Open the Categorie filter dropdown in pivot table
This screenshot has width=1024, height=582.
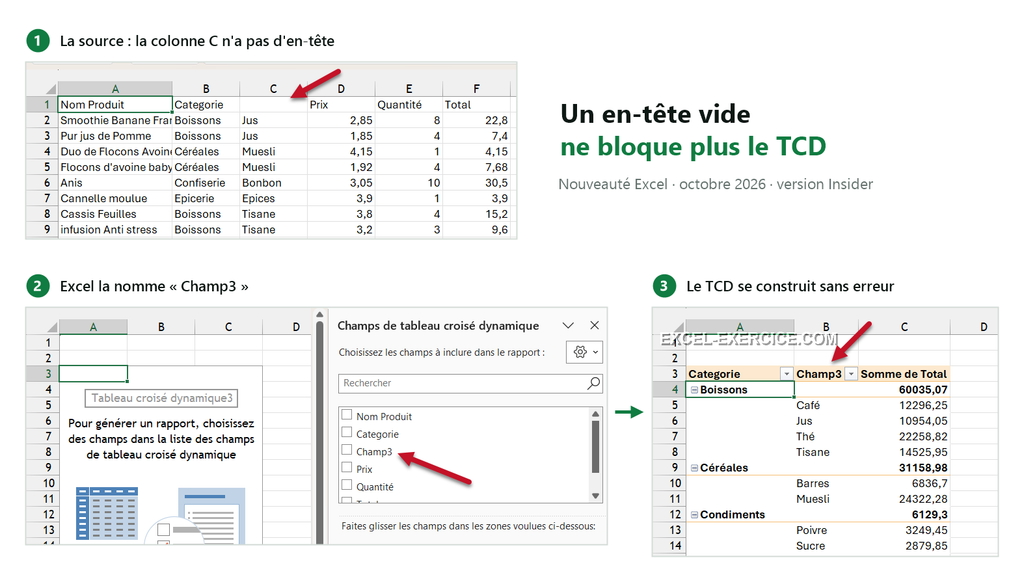point(786,374)
